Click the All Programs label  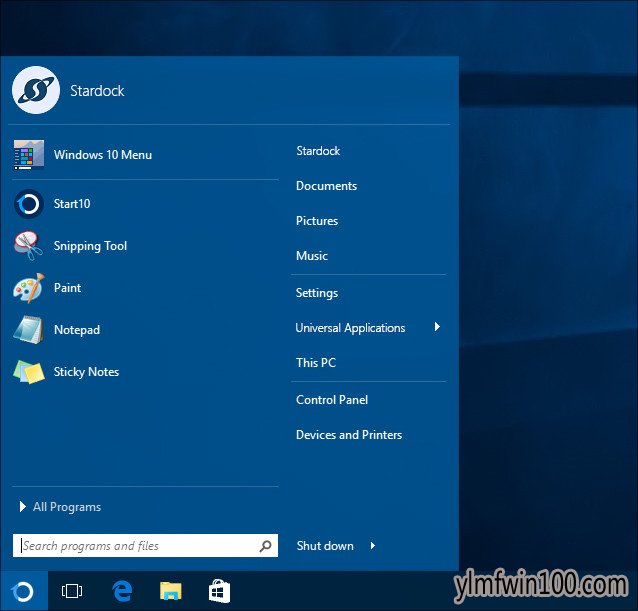[x=67, y=507]
